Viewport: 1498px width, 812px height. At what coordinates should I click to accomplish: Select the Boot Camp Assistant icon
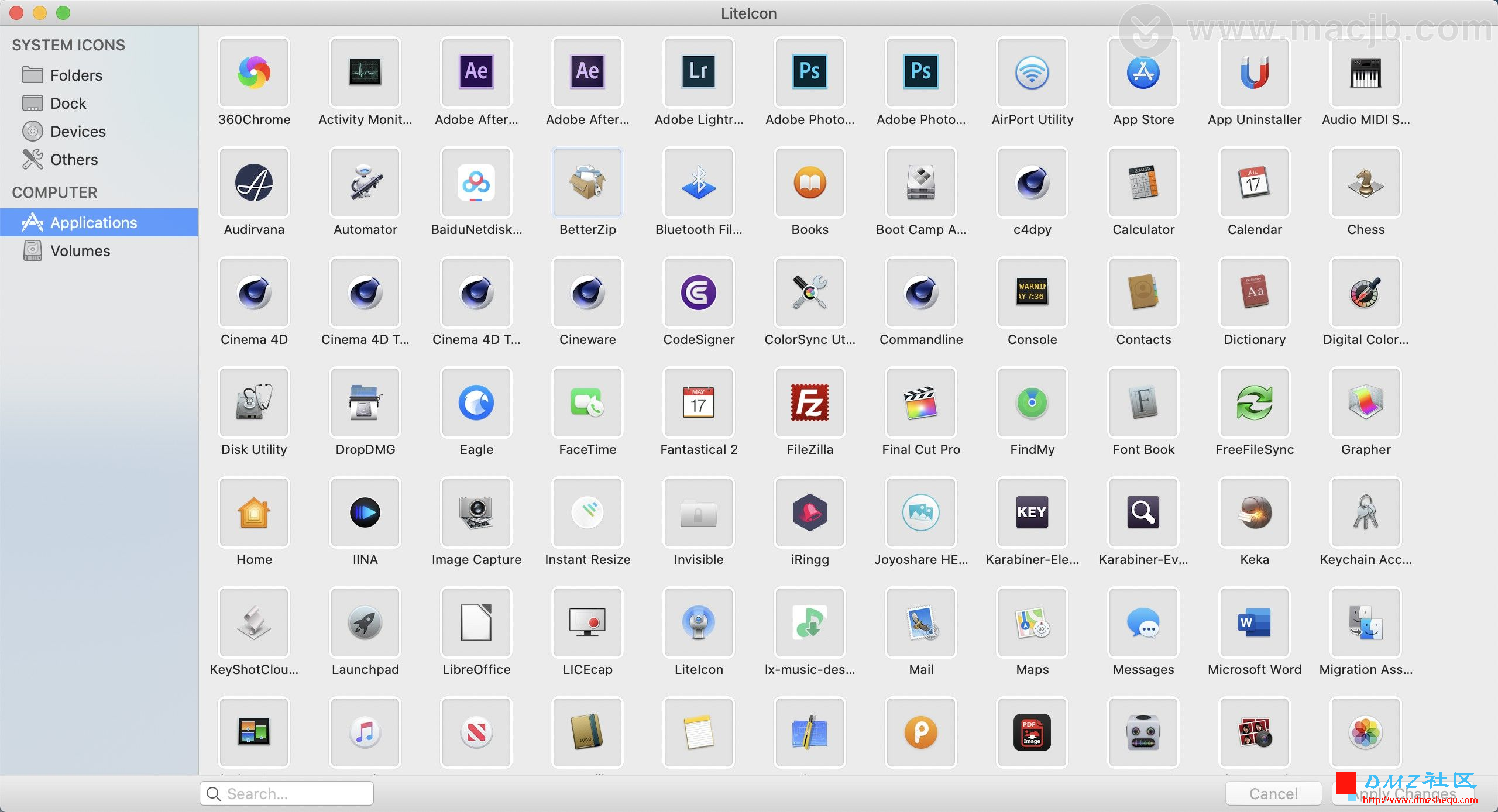click(x=921, y=183)
